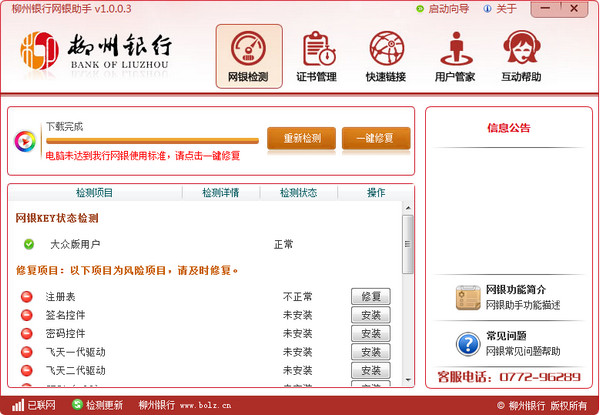Open the 网银检测 gauge tab
The height and width of the screenshot is (415, 600).
click(249, 56)
